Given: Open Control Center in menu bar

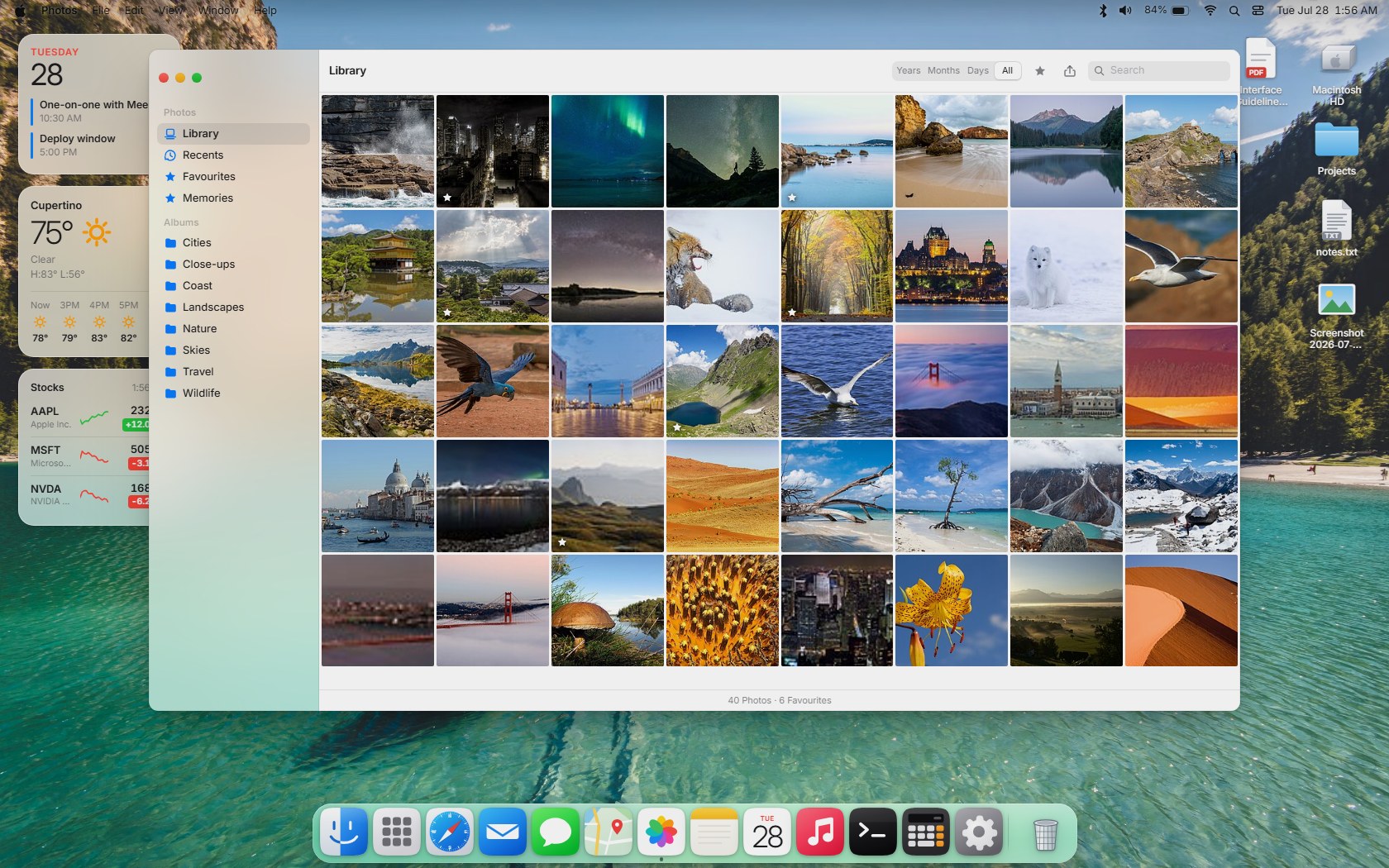Looking at the screenshot, I should [x=1258, y=11].
